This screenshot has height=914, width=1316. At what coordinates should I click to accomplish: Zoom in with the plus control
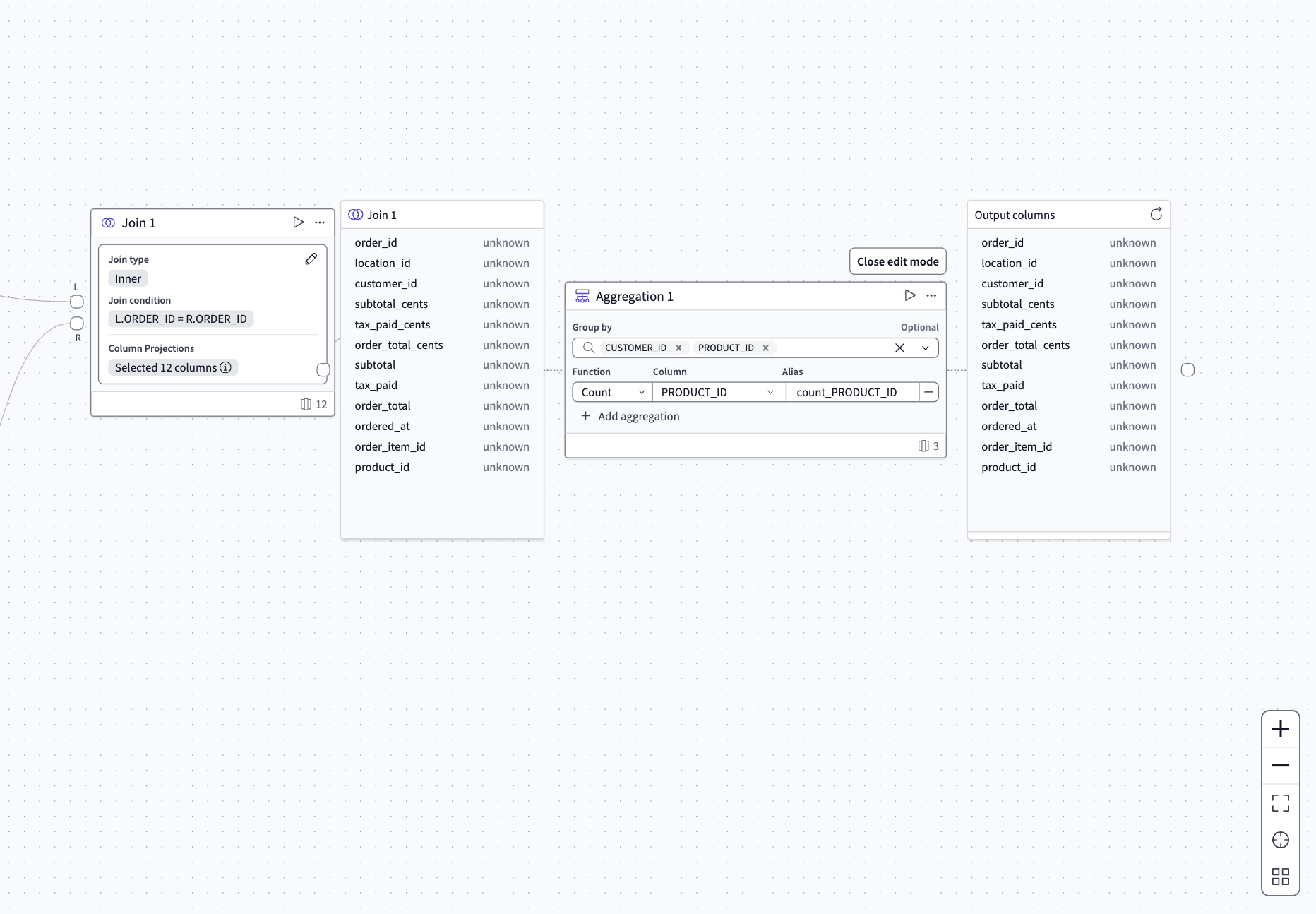pyautogui.click(x=1281, y=729)
